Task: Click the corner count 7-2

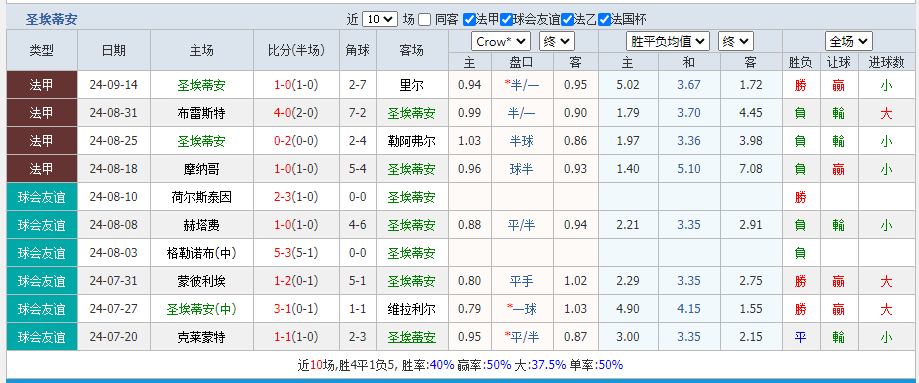Action: (x=358, y=113)
